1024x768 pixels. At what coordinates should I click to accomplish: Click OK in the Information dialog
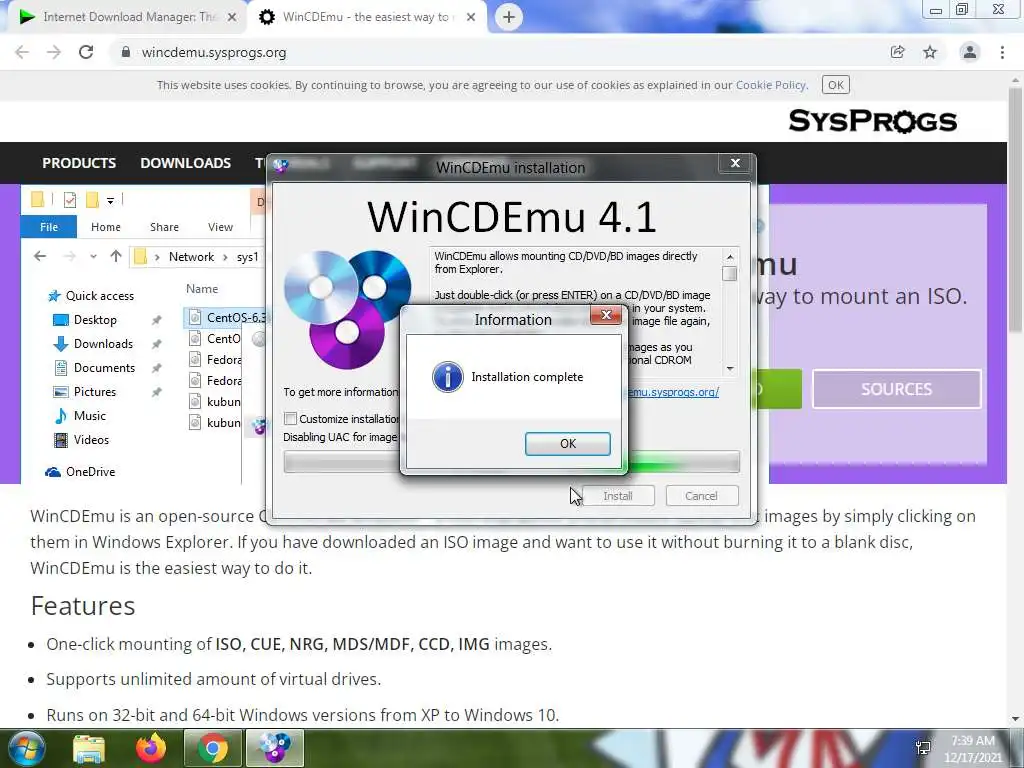pyautogui.click(x=568, y=443)
